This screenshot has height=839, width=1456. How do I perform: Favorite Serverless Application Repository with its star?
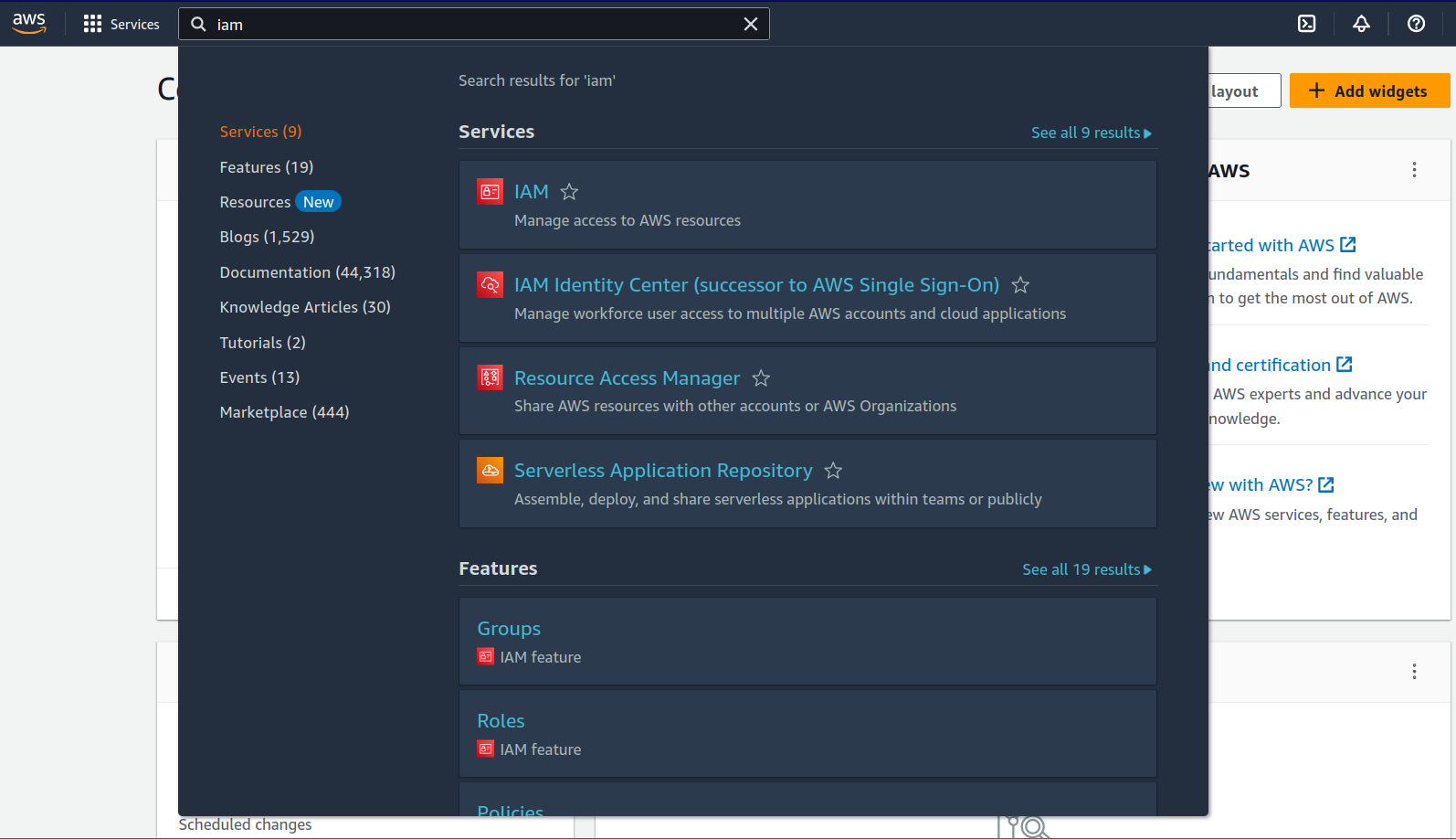click(833, 471)
